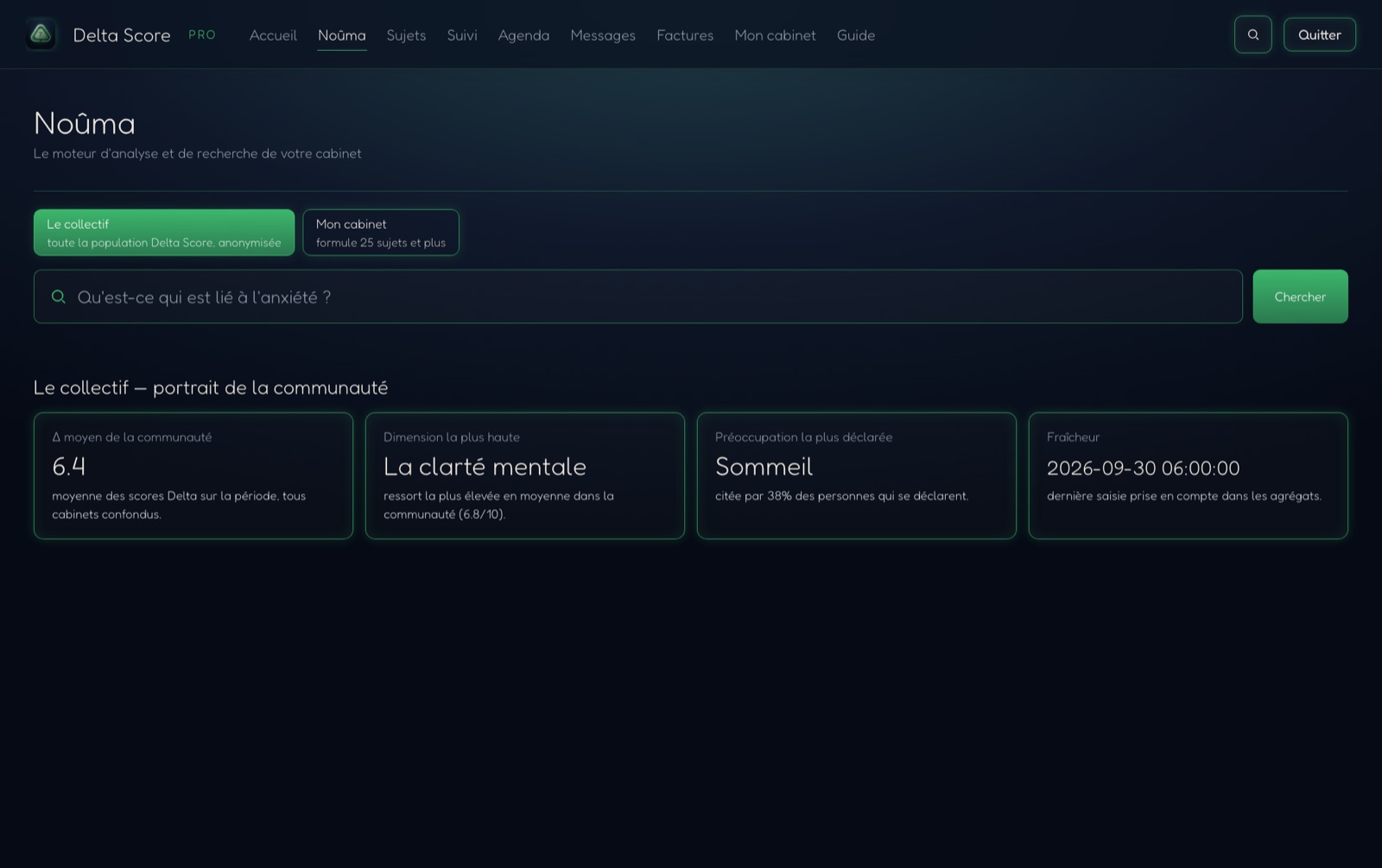The width and height of the screenshot is (1382, 868).
Task: Focus the anxiety question search field
Action: (637, 296)
